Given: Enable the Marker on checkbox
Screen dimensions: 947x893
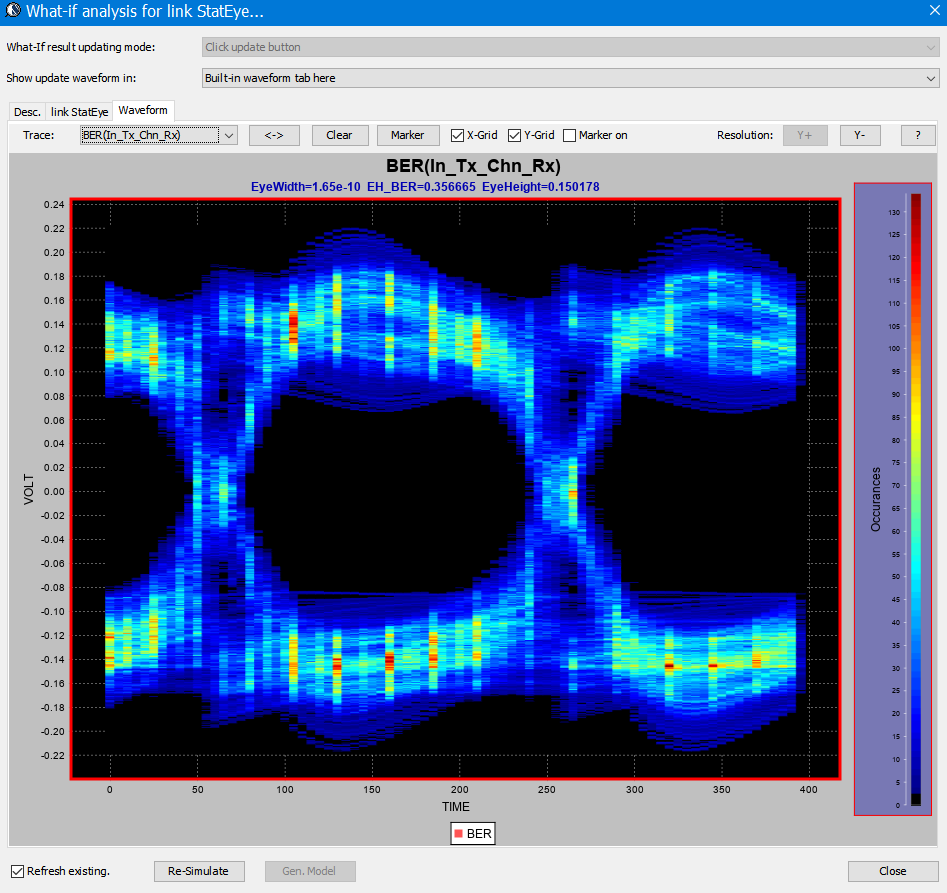Looking at the screenshot, I should click(570, 135).
